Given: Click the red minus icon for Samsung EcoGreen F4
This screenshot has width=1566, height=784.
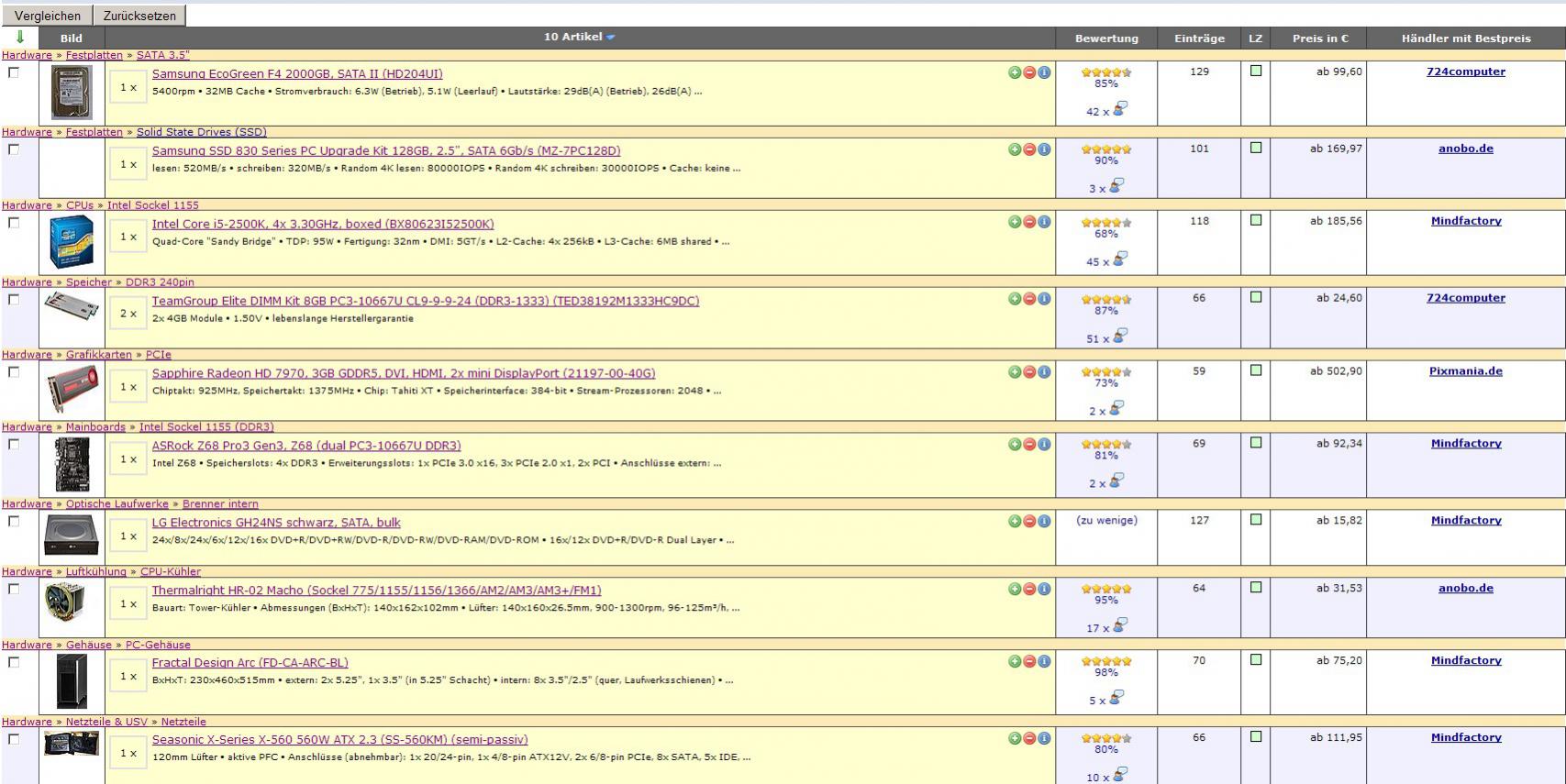Looking at the screenshot, I should (x=1029, y=72).
